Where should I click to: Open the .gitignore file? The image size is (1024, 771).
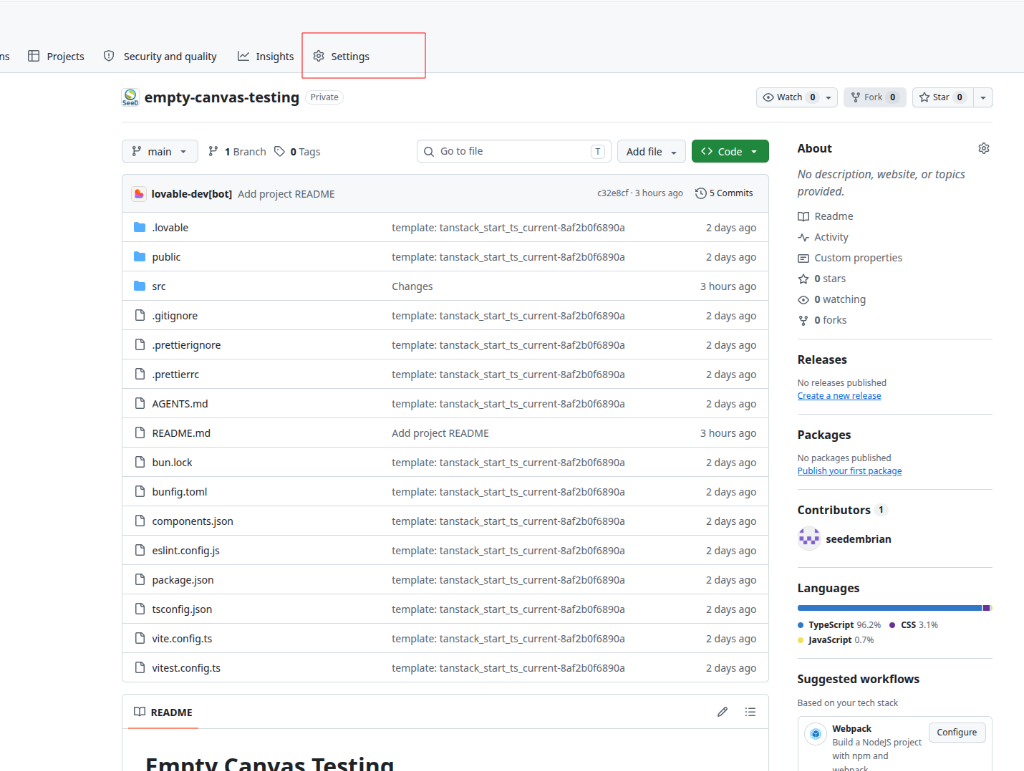coord(174,315)
